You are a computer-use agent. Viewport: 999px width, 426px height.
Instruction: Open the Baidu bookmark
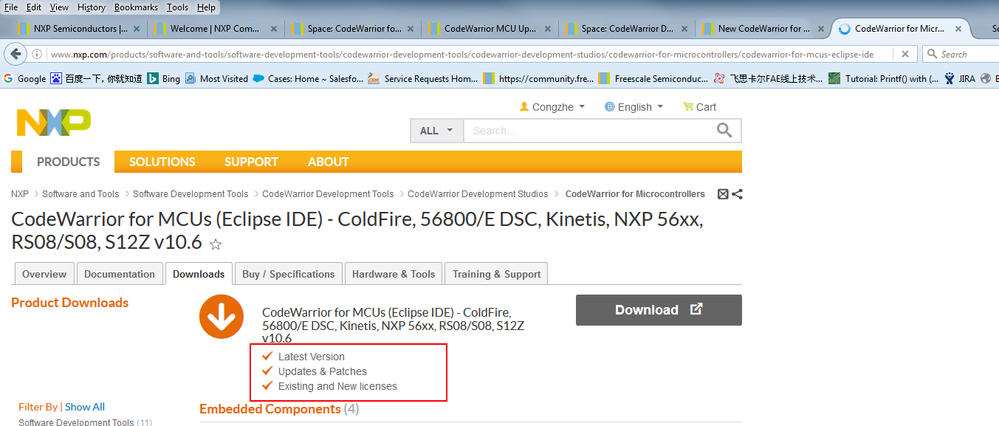96,79
